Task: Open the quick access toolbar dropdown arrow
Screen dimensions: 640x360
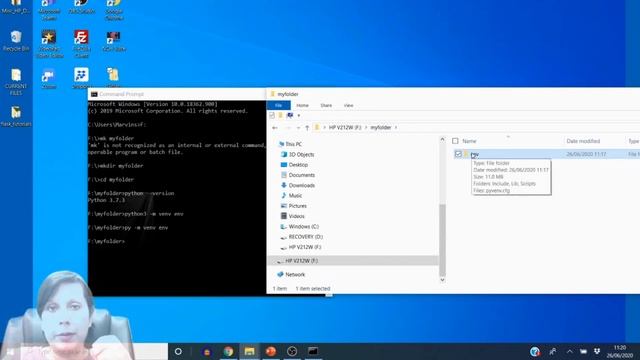Action: click(x=299, y=116)
